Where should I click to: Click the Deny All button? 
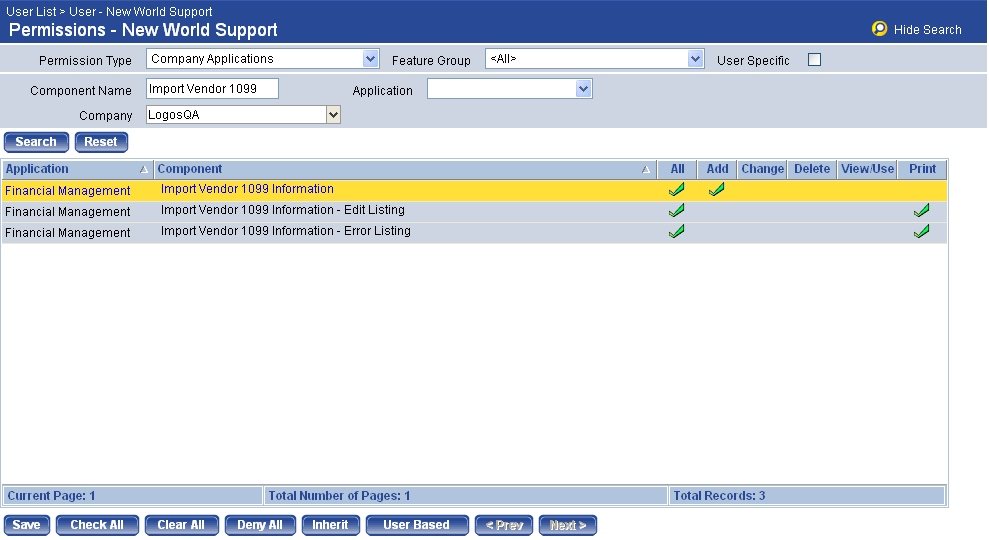point(260,525)
